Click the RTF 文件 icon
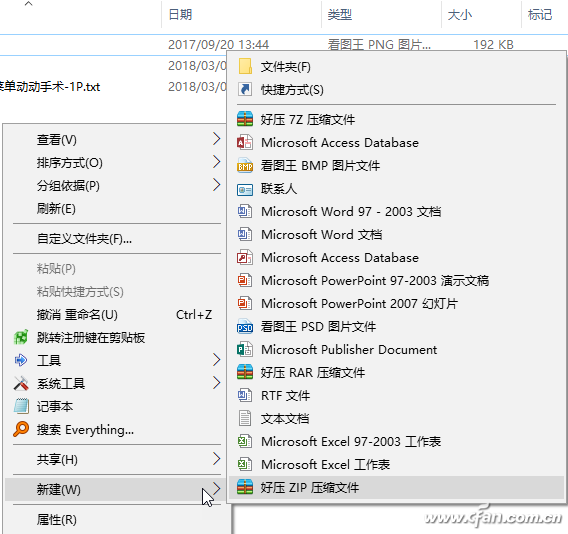 click(245, 395)
